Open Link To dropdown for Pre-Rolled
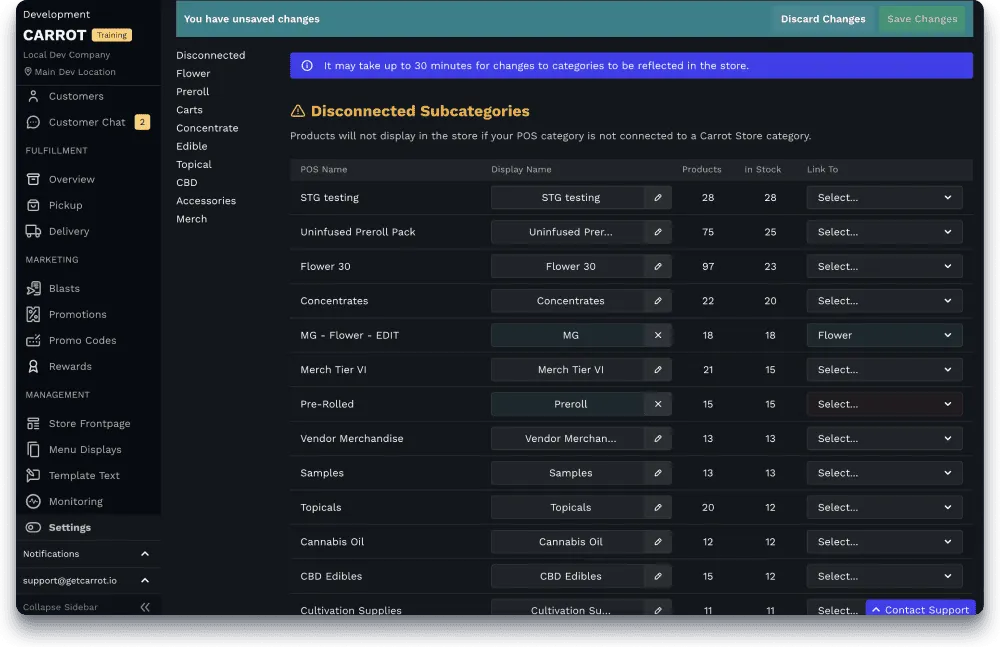Screen dimensions: 1000x648 (x=884, y=404)
